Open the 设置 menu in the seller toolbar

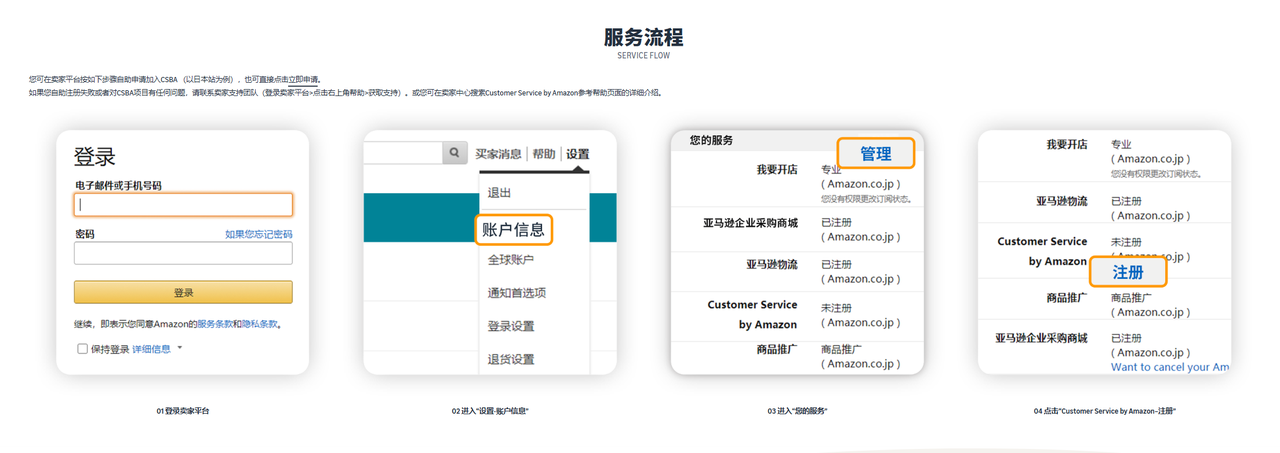[577, 154]
